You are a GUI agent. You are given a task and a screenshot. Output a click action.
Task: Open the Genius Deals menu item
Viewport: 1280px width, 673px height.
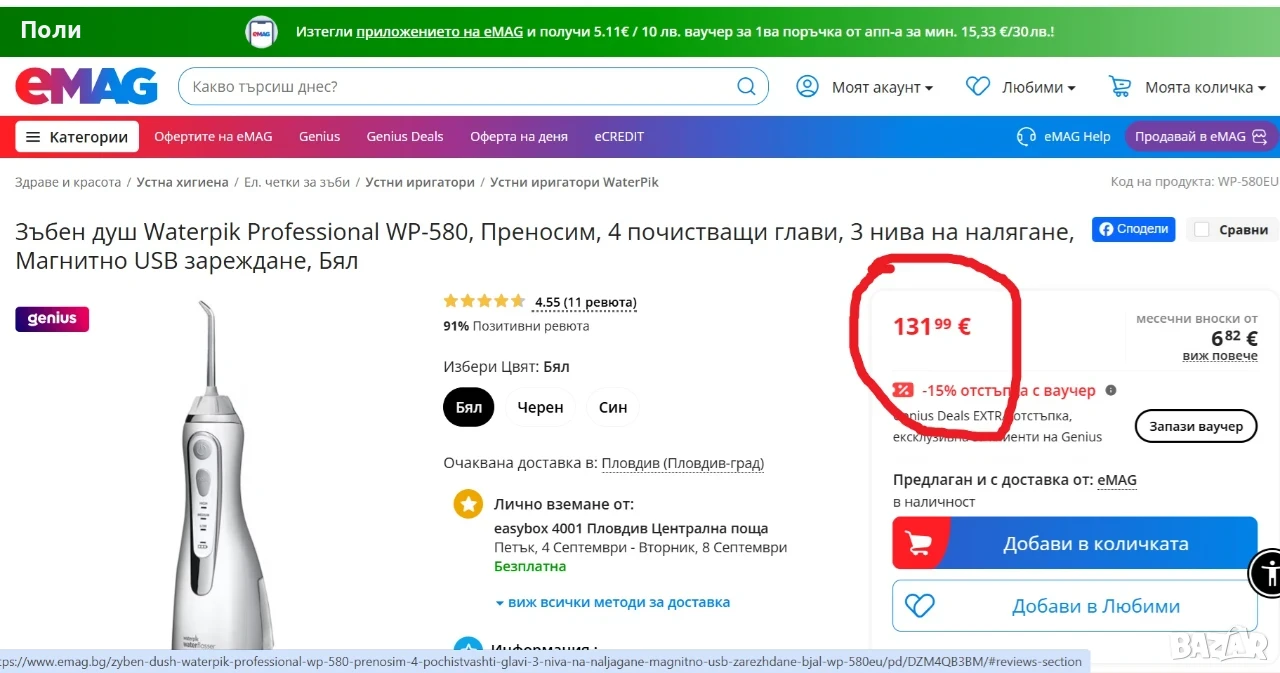tap(405, 137)
